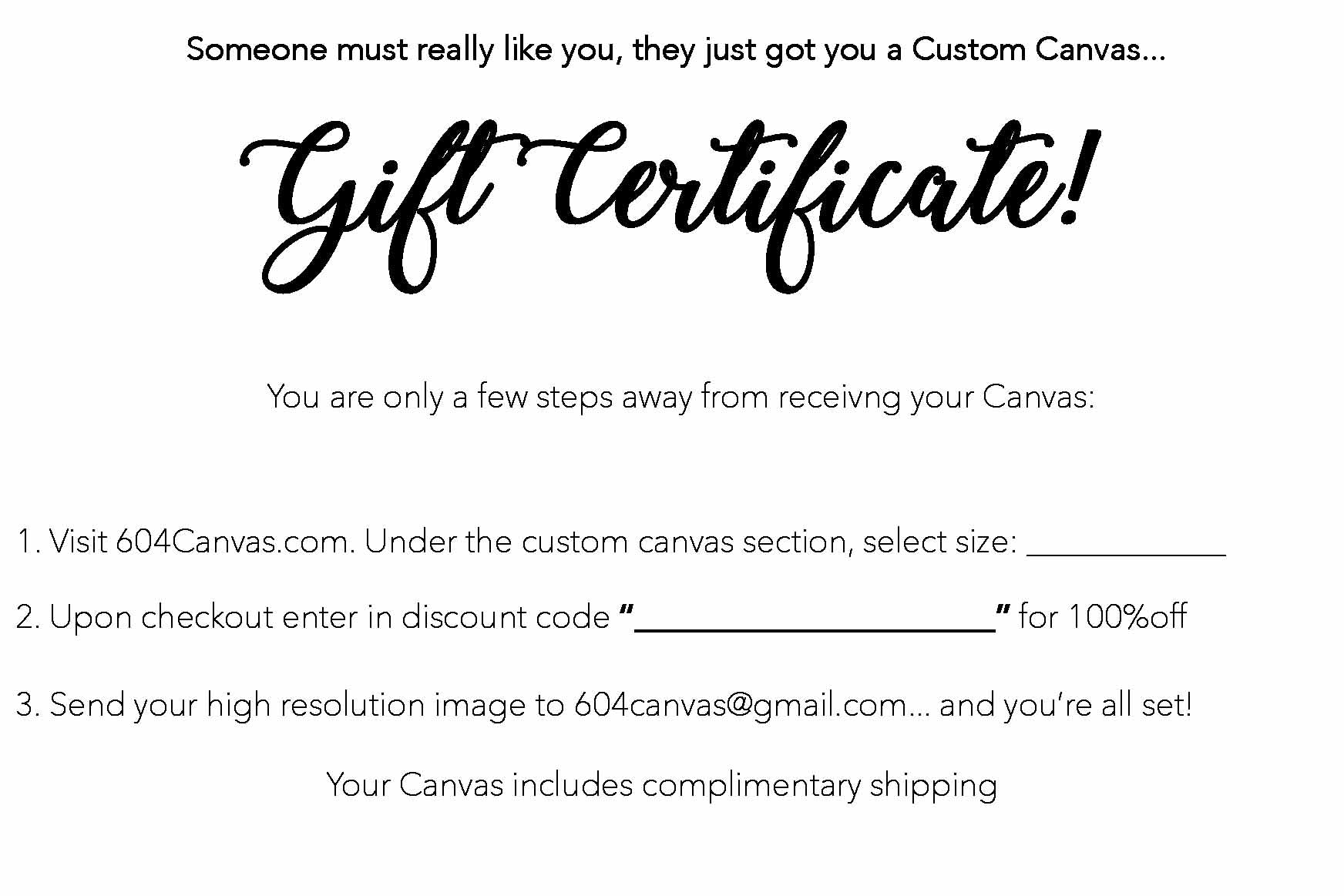This screenshot has width=1344, height=896.
Task: Click the '100%off' text
Action: click(x=1127, y=616)
